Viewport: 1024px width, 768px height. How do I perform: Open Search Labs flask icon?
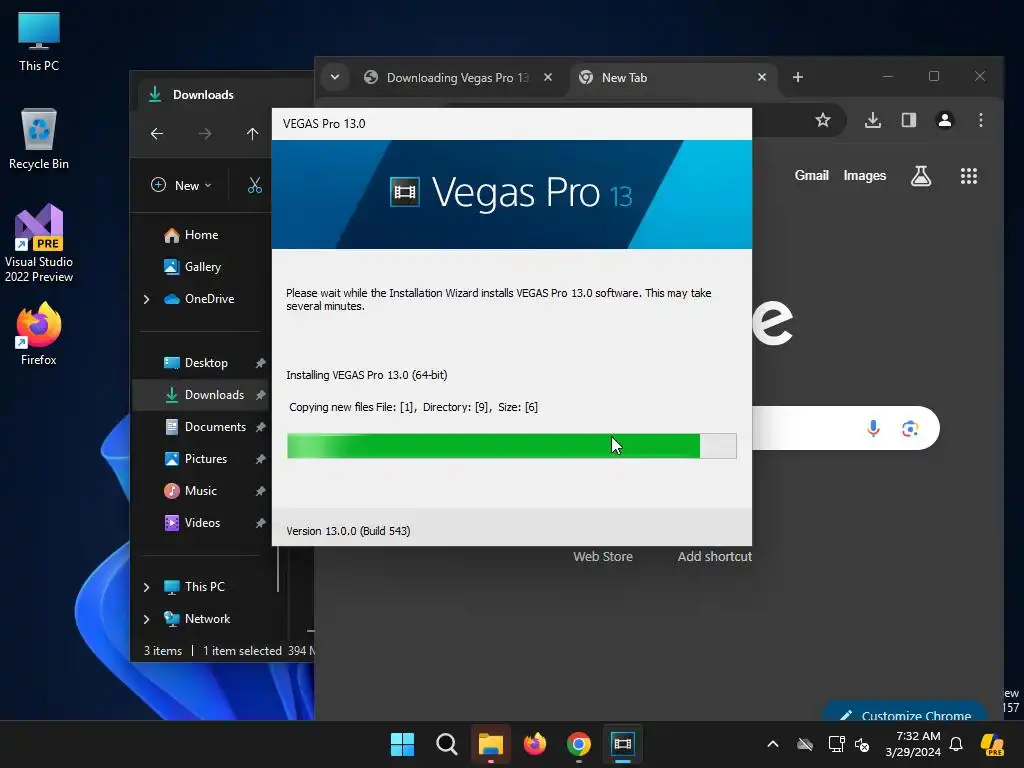tap(921, 176)
